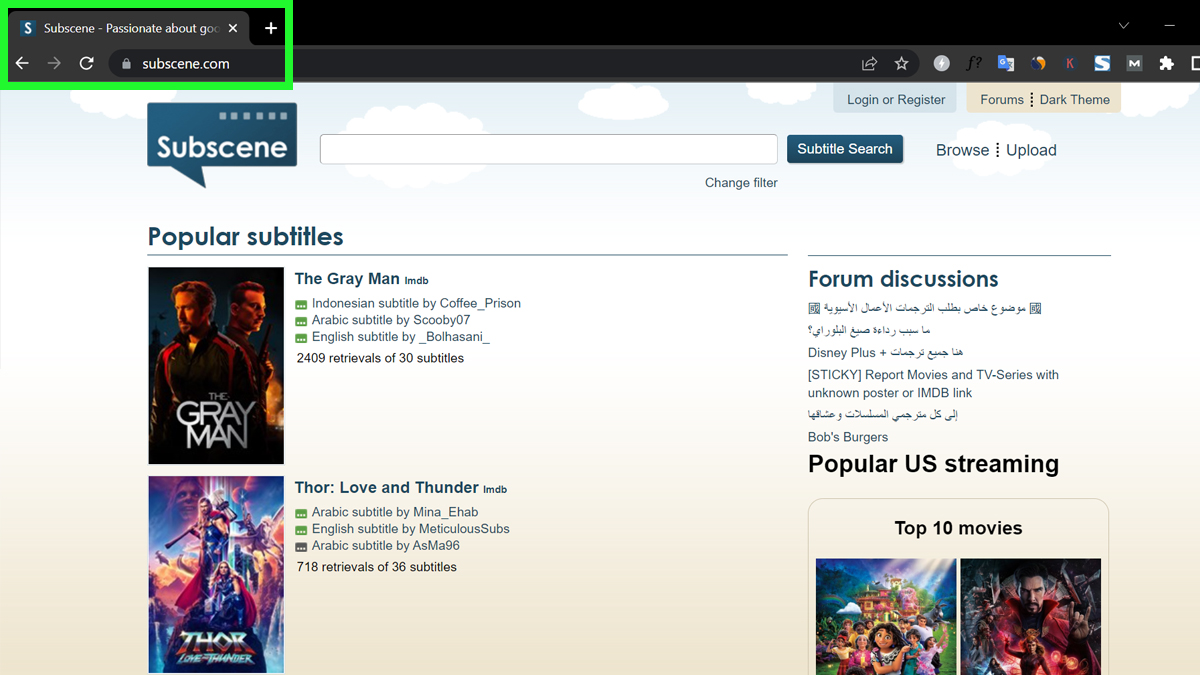1200x675 pixels.
Task: Close the Subscene browser tab
Action: point(233,28)
